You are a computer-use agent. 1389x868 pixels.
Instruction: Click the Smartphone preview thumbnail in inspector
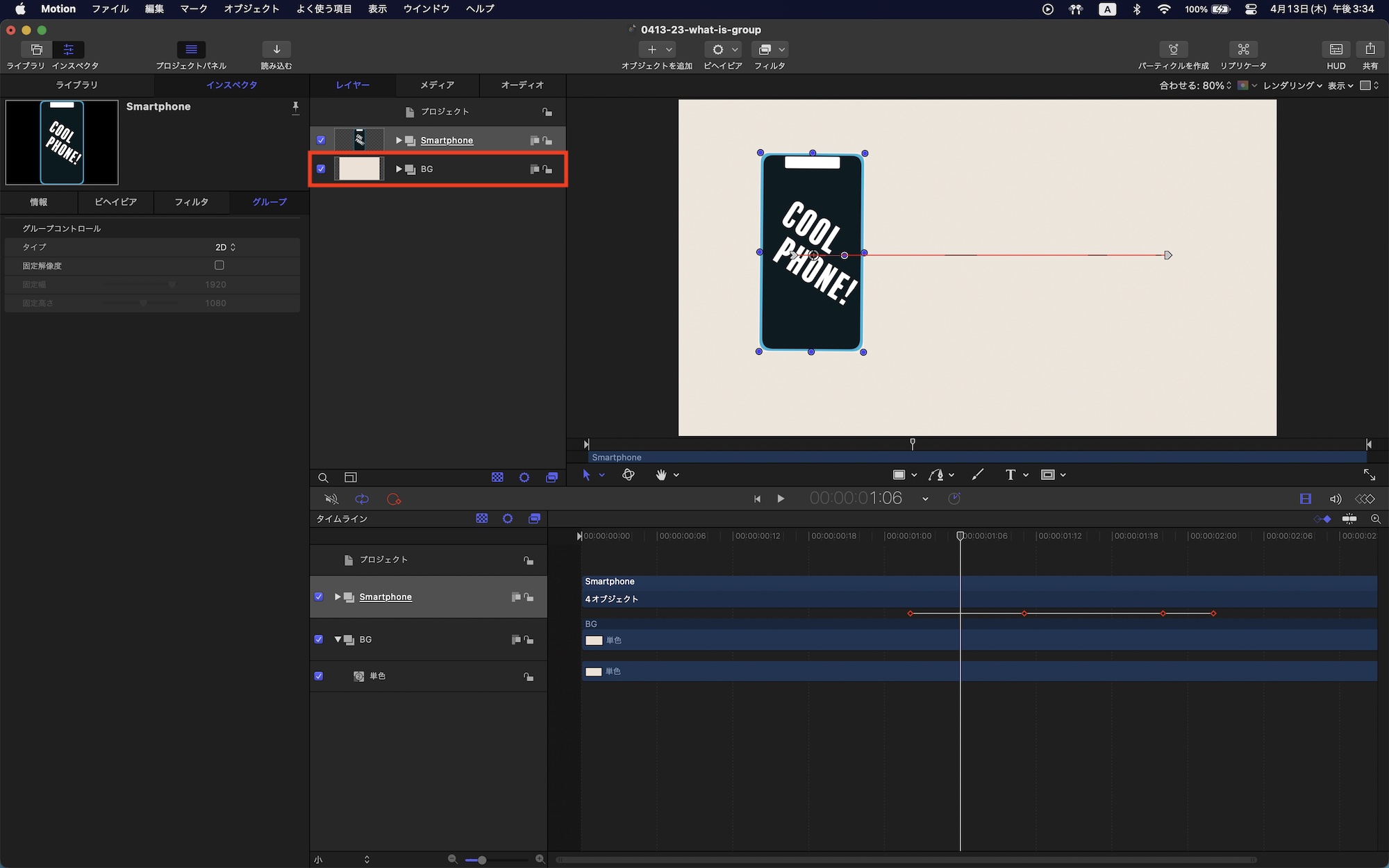(x=62, y=142)
